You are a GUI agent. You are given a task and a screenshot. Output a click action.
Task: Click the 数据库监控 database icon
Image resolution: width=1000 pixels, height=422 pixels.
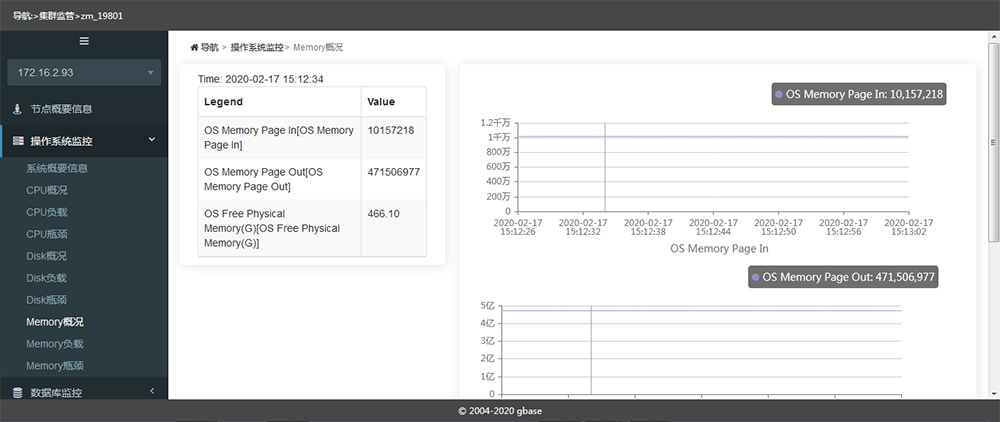coord(18,393)
